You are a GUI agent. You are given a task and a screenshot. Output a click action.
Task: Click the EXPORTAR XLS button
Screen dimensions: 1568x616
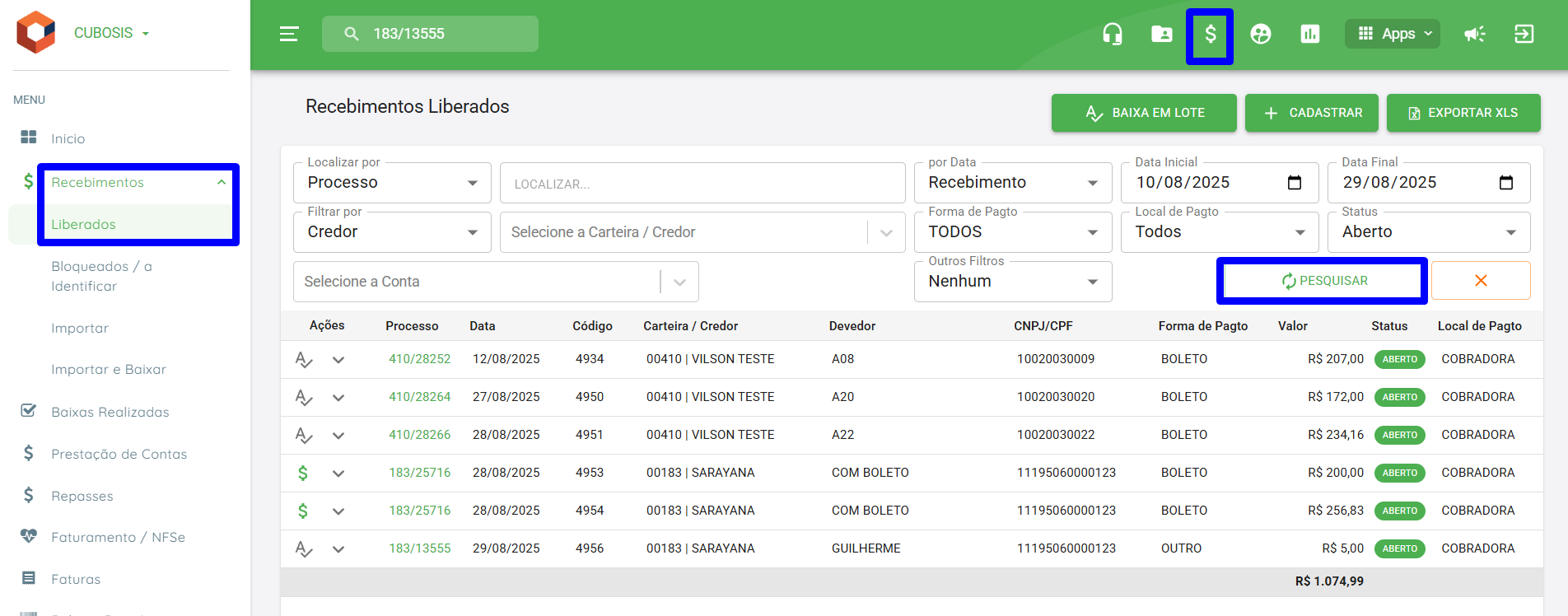1463,113
